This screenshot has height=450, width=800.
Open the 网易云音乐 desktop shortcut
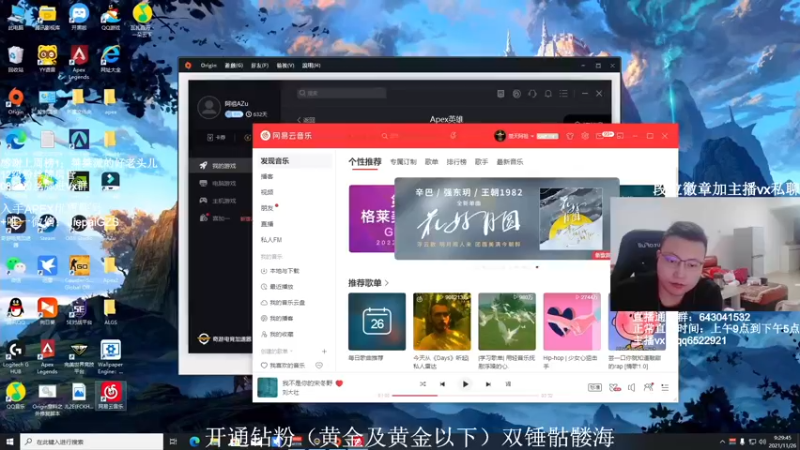click(110, 396)
